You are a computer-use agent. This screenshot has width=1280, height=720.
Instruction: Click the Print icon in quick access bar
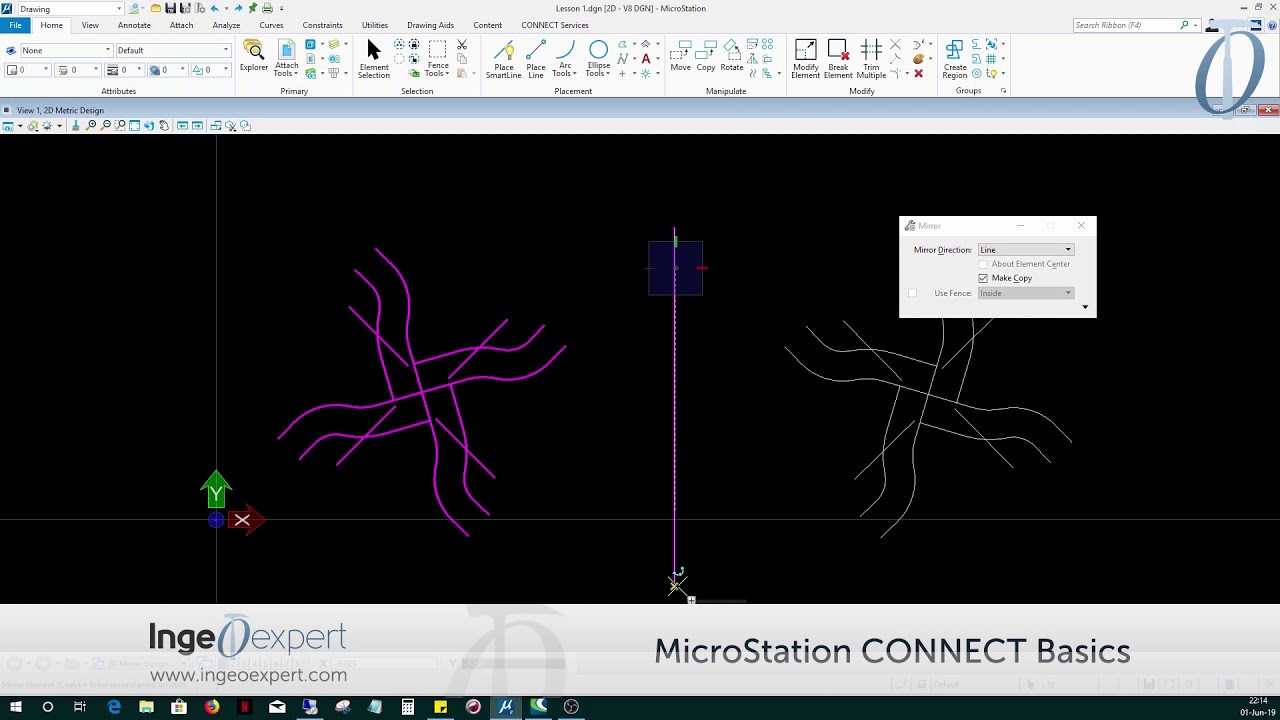tap(267, 8)
